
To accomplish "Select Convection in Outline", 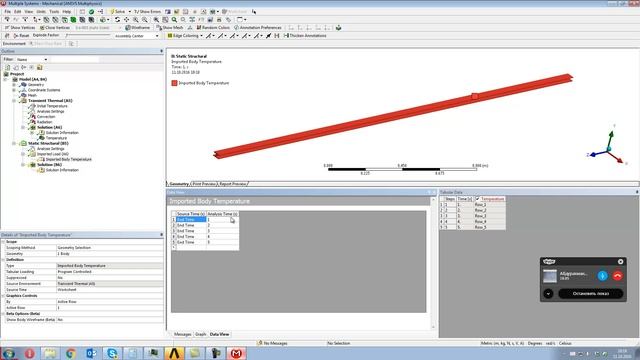I will pos(46,116).
